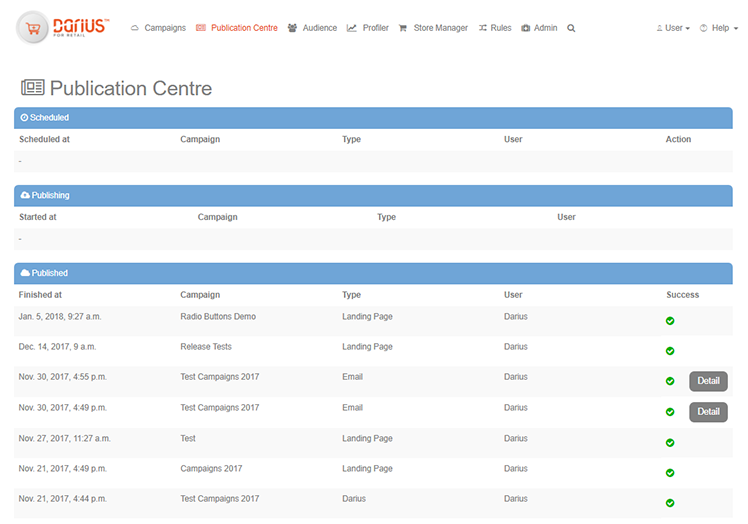Click the shuffle icon beside Rules
The width and height of the screenshot is (748, 524).
(x=483, y=28)
